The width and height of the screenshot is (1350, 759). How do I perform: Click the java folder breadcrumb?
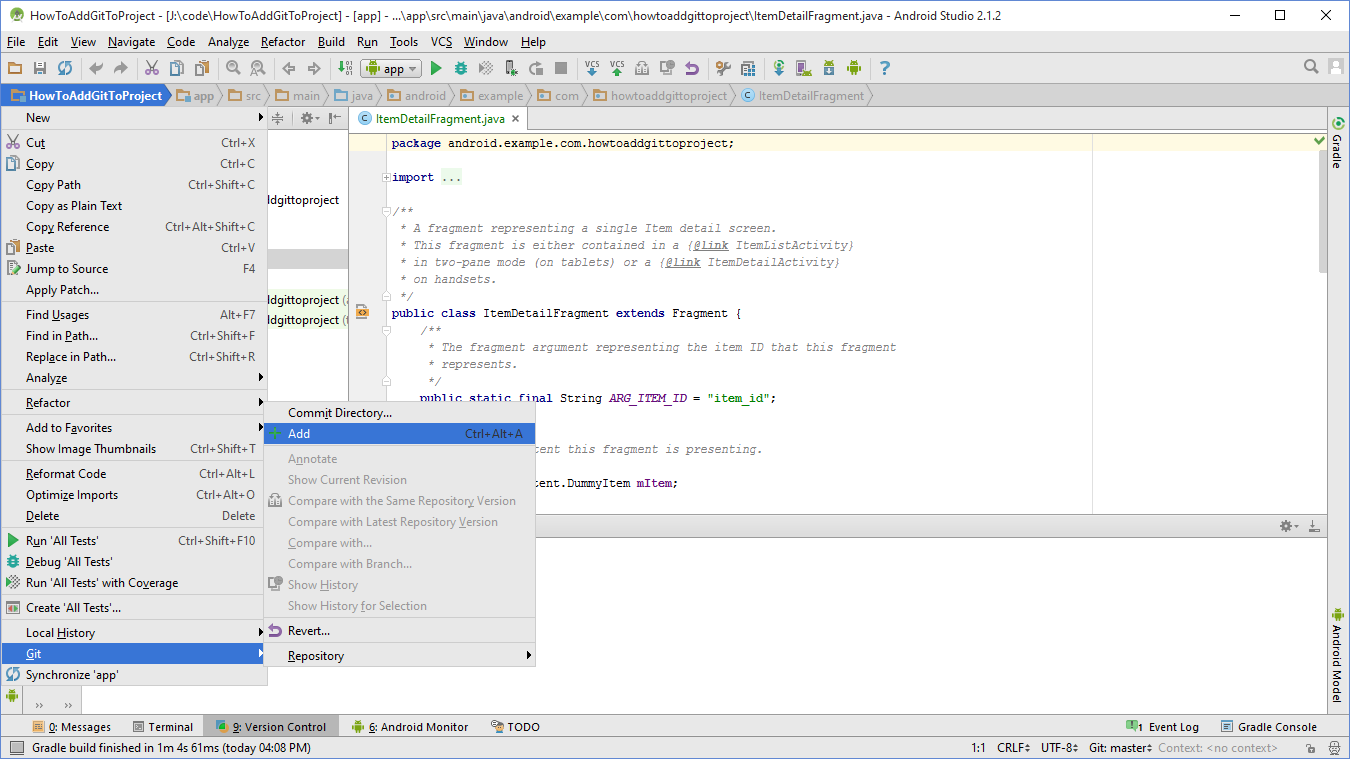pyautogui.click(x=353, y=96)
